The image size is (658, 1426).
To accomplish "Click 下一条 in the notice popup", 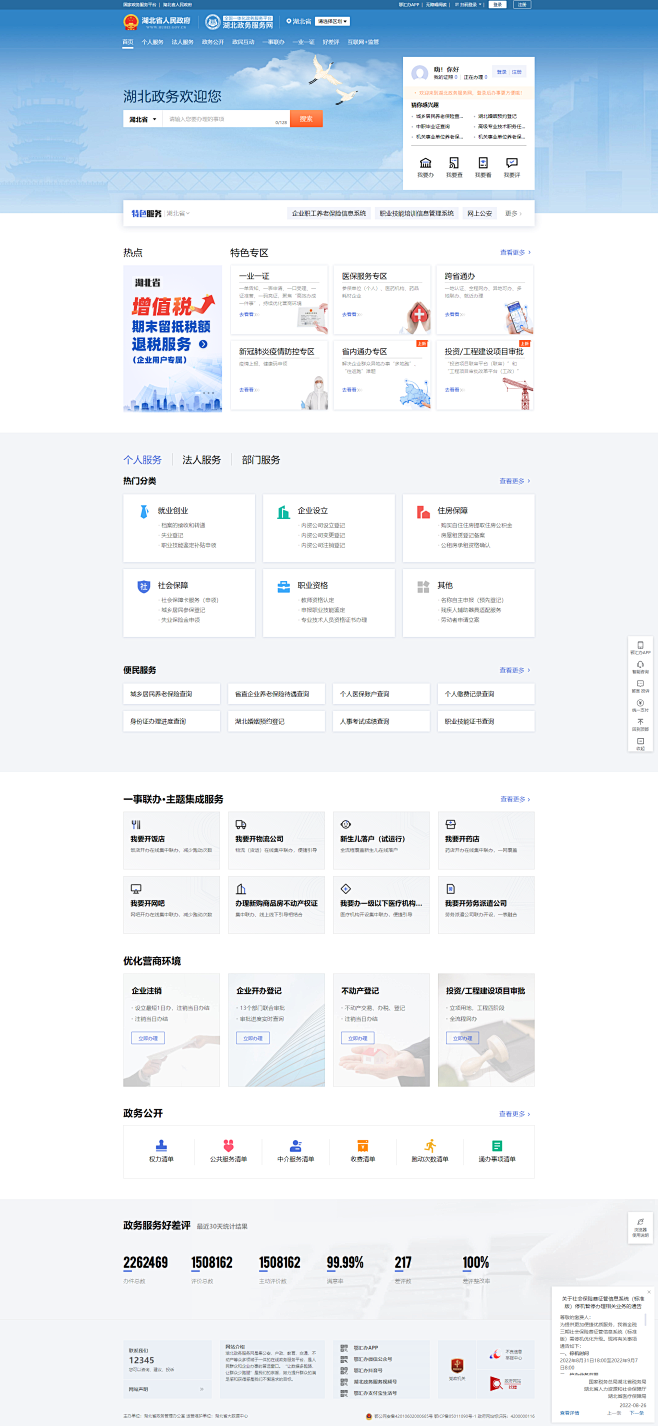I will 636,1413.
